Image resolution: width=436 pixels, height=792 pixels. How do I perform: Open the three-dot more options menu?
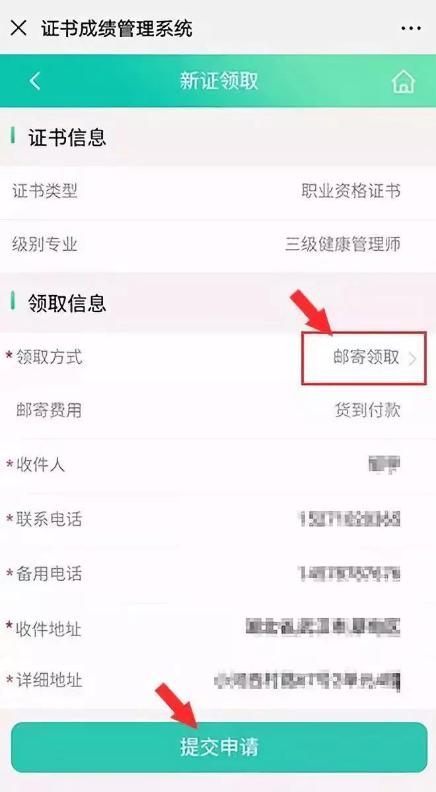(411, 28)
